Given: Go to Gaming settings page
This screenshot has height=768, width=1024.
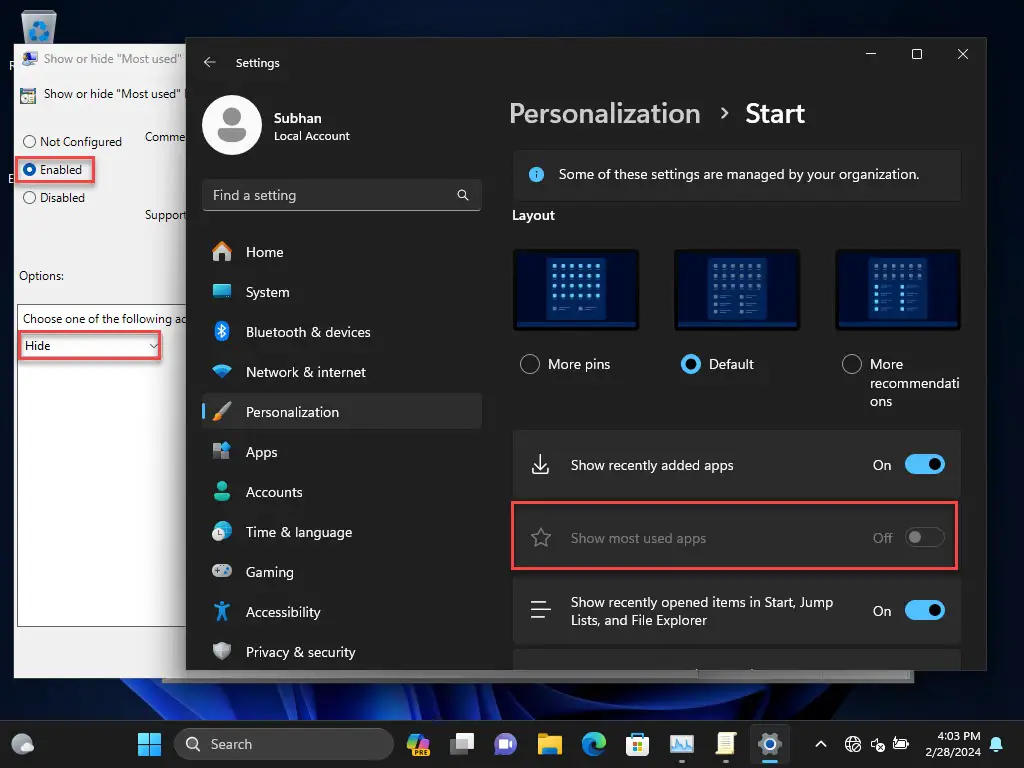Looking at the screenshot, I should (342, 571).
